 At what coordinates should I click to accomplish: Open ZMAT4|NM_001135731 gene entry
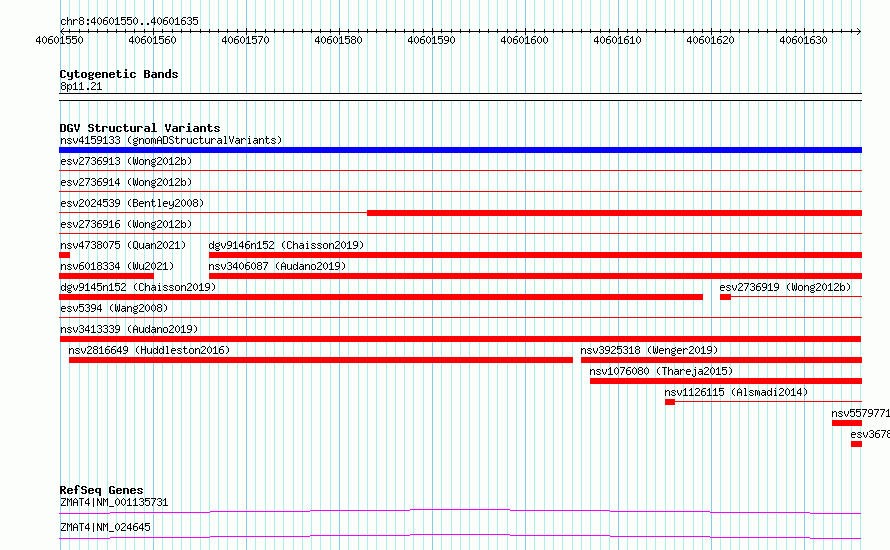[x=114, y=502]
